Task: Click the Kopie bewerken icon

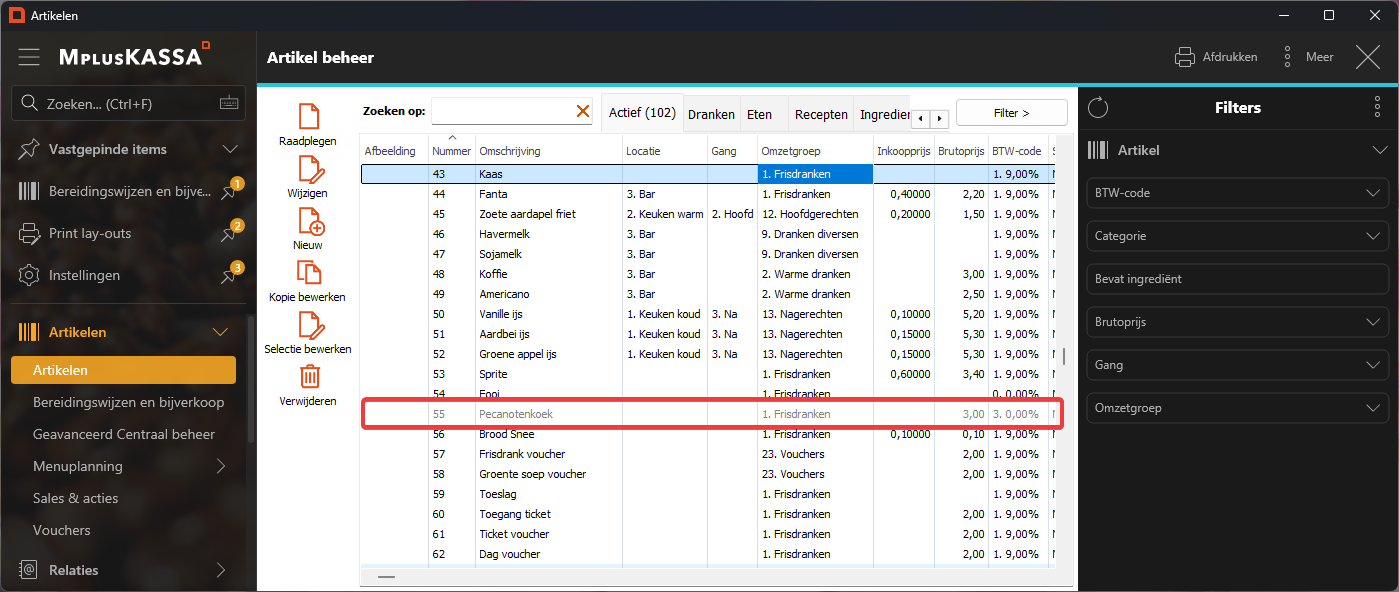Action: tap(309, 273)
